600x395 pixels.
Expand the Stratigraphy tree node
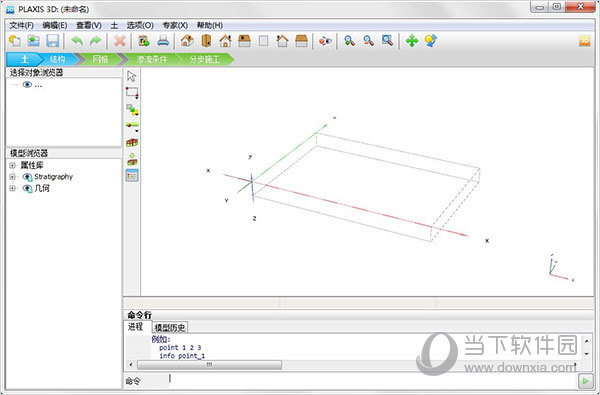12,177
